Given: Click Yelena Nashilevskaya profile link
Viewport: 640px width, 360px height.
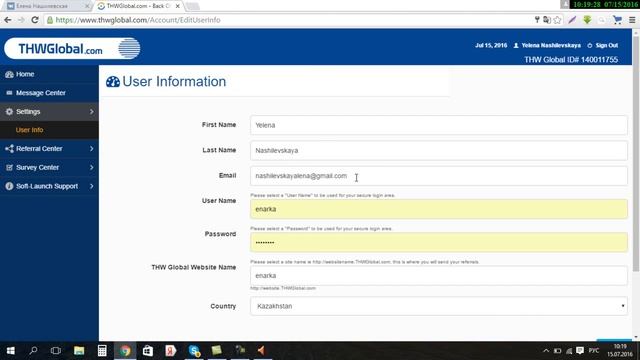Looking at the screenshot, I should coord(547,45).
